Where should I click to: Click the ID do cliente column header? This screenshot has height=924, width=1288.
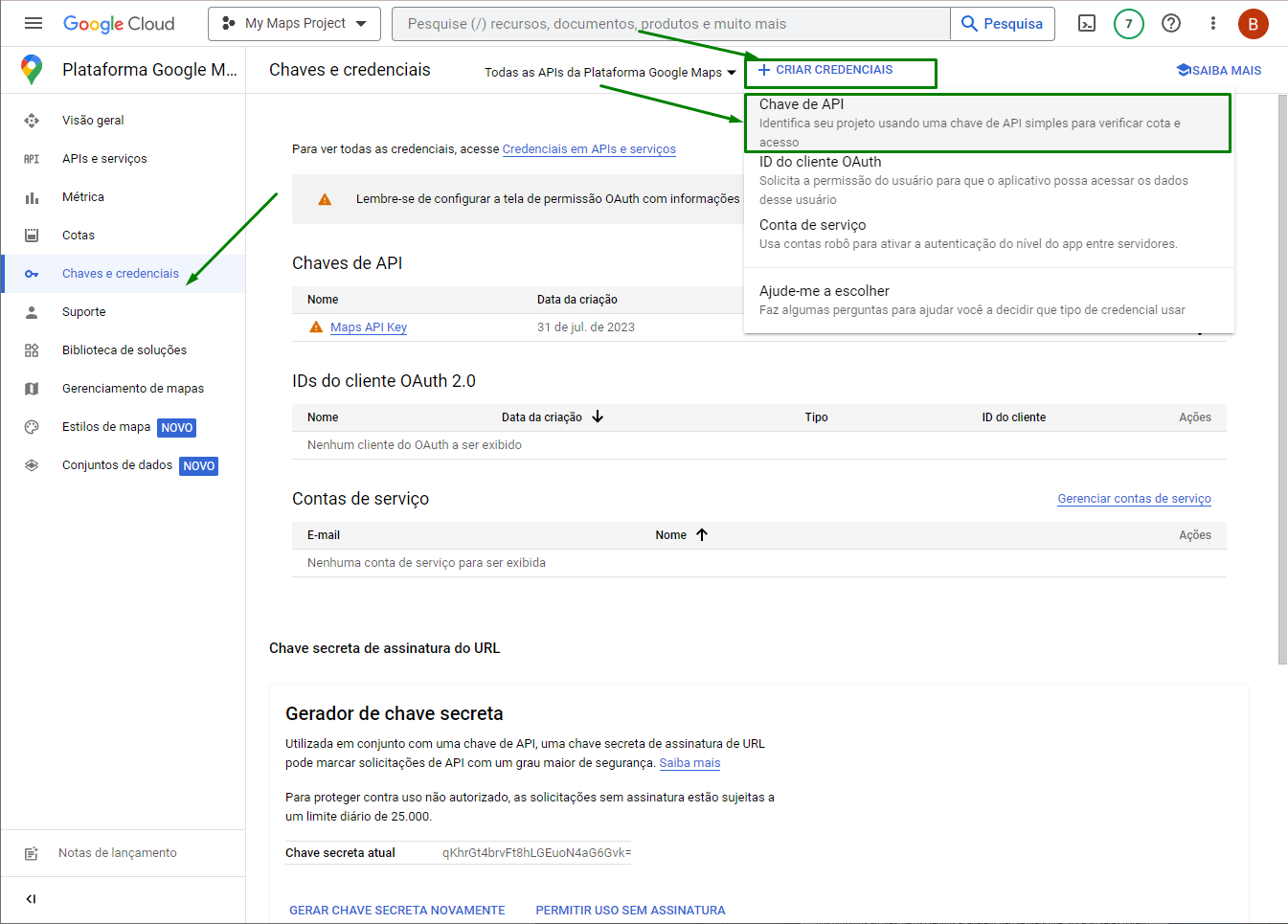point(1013,417)
